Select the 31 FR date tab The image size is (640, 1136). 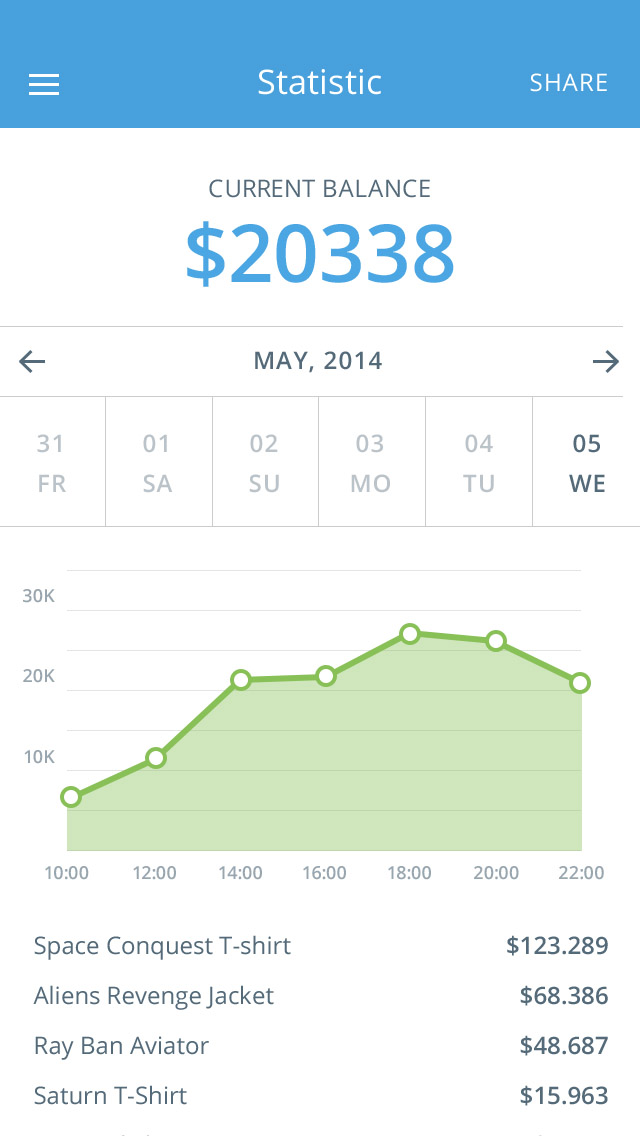[x=51, y=463]
